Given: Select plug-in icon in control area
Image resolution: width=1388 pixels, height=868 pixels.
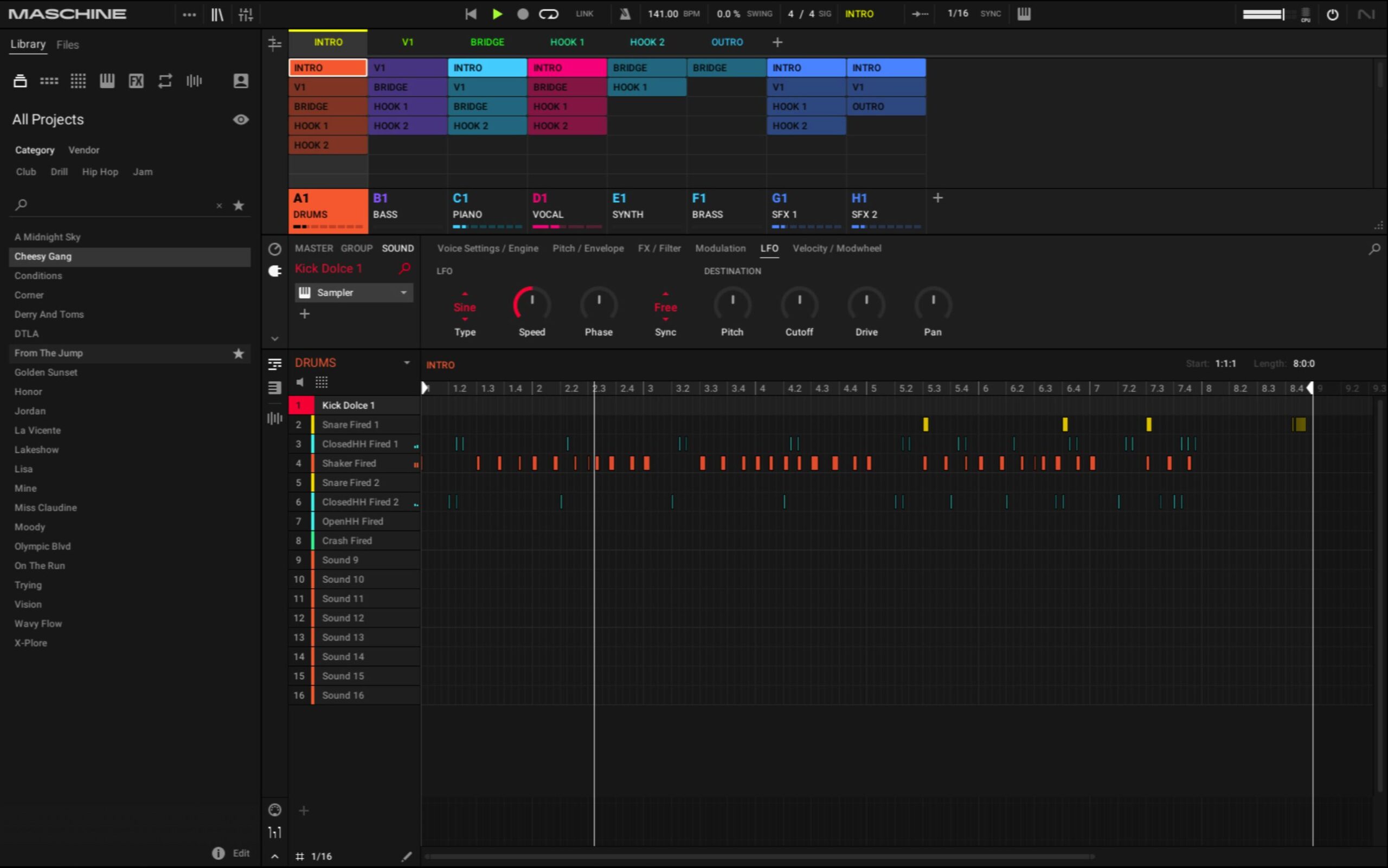Looking at the screenshot, I should coord(275,271).
